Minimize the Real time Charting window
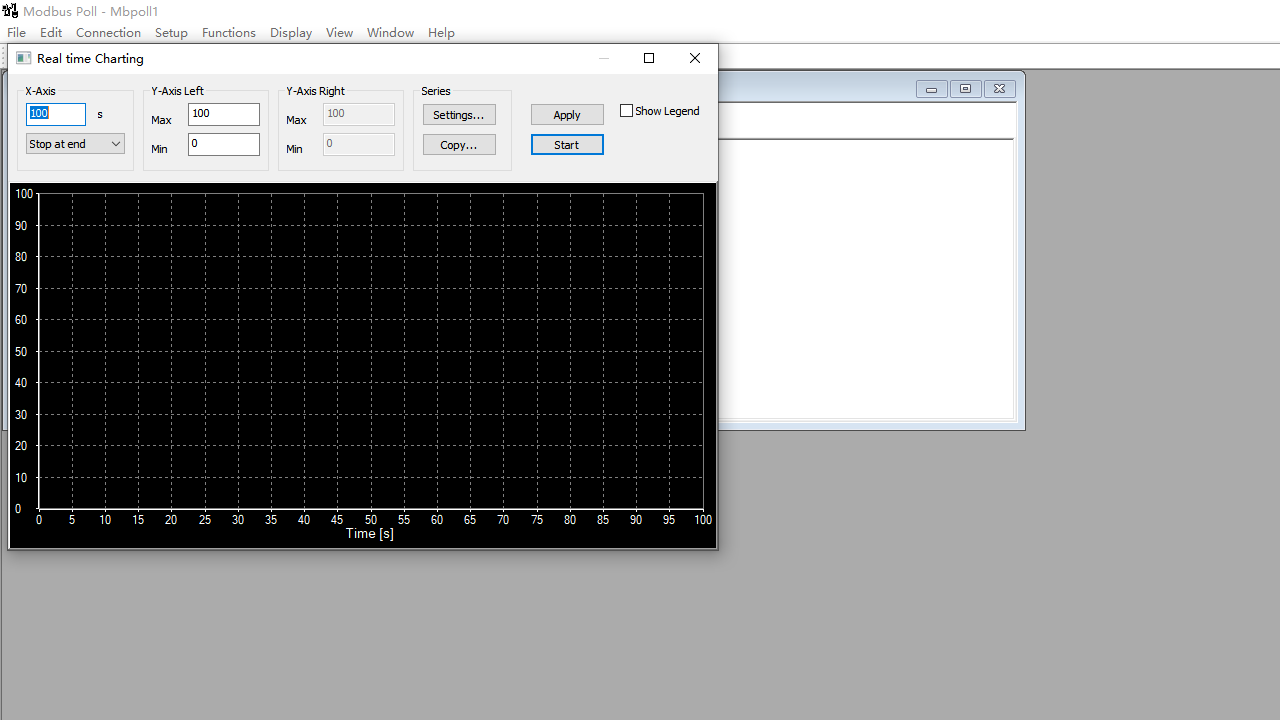Viewport: 1280px width, 720px height. point(603,58)
